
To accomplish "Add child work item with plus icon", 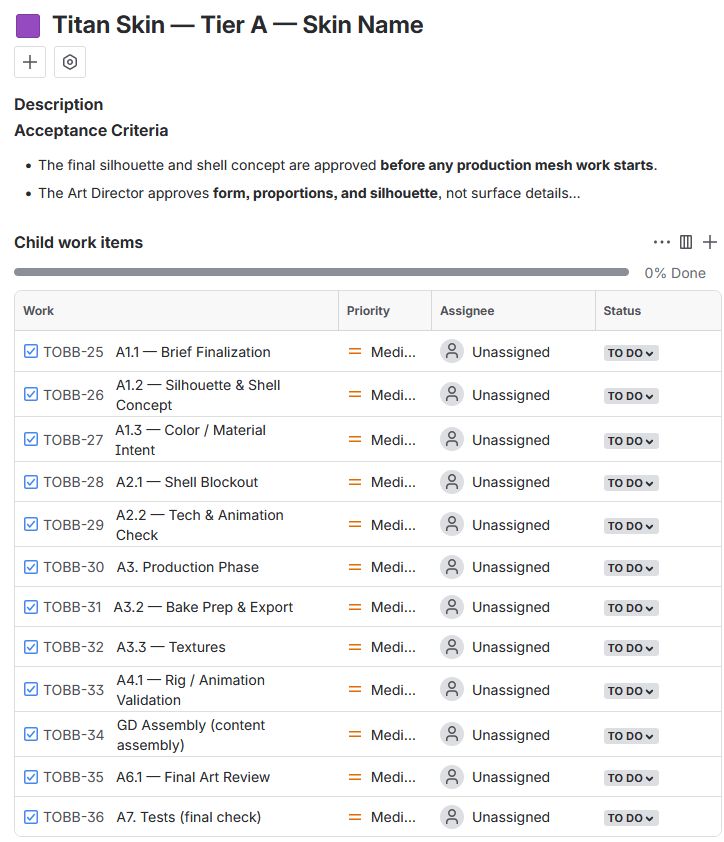I will 710,242.
